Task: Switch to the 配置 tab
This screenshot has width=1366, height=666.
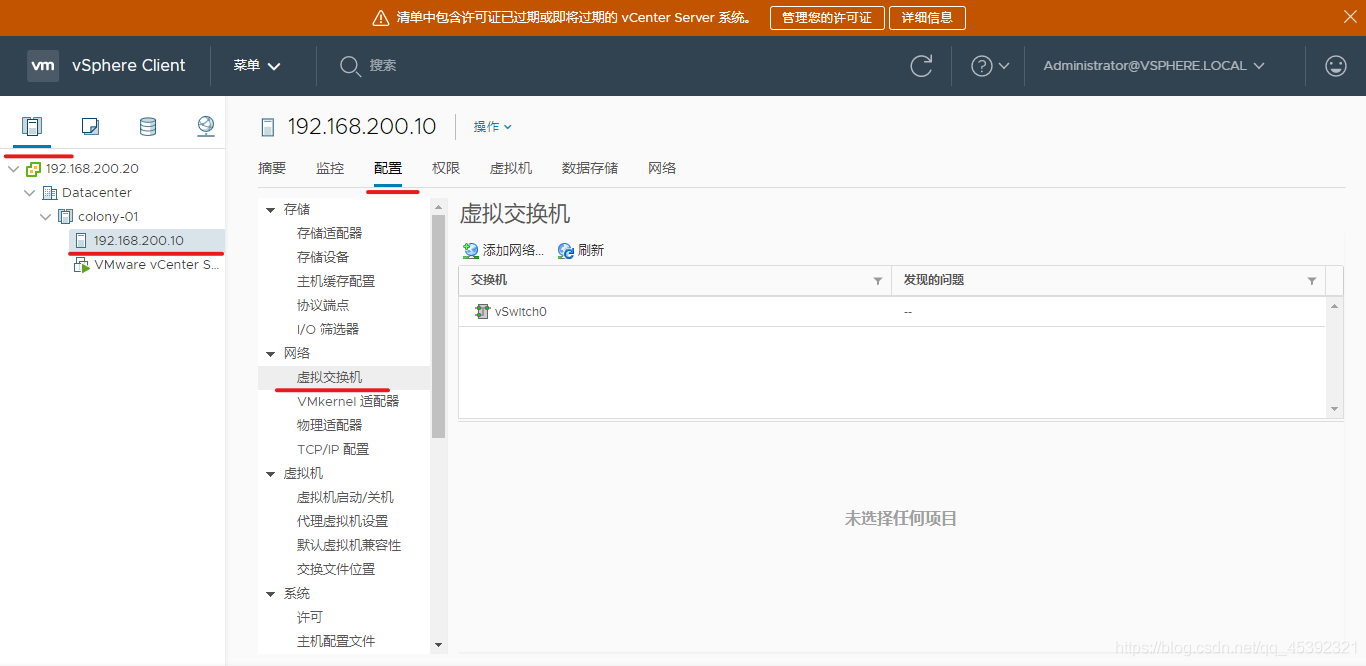Action: click(x=388, y=168)
